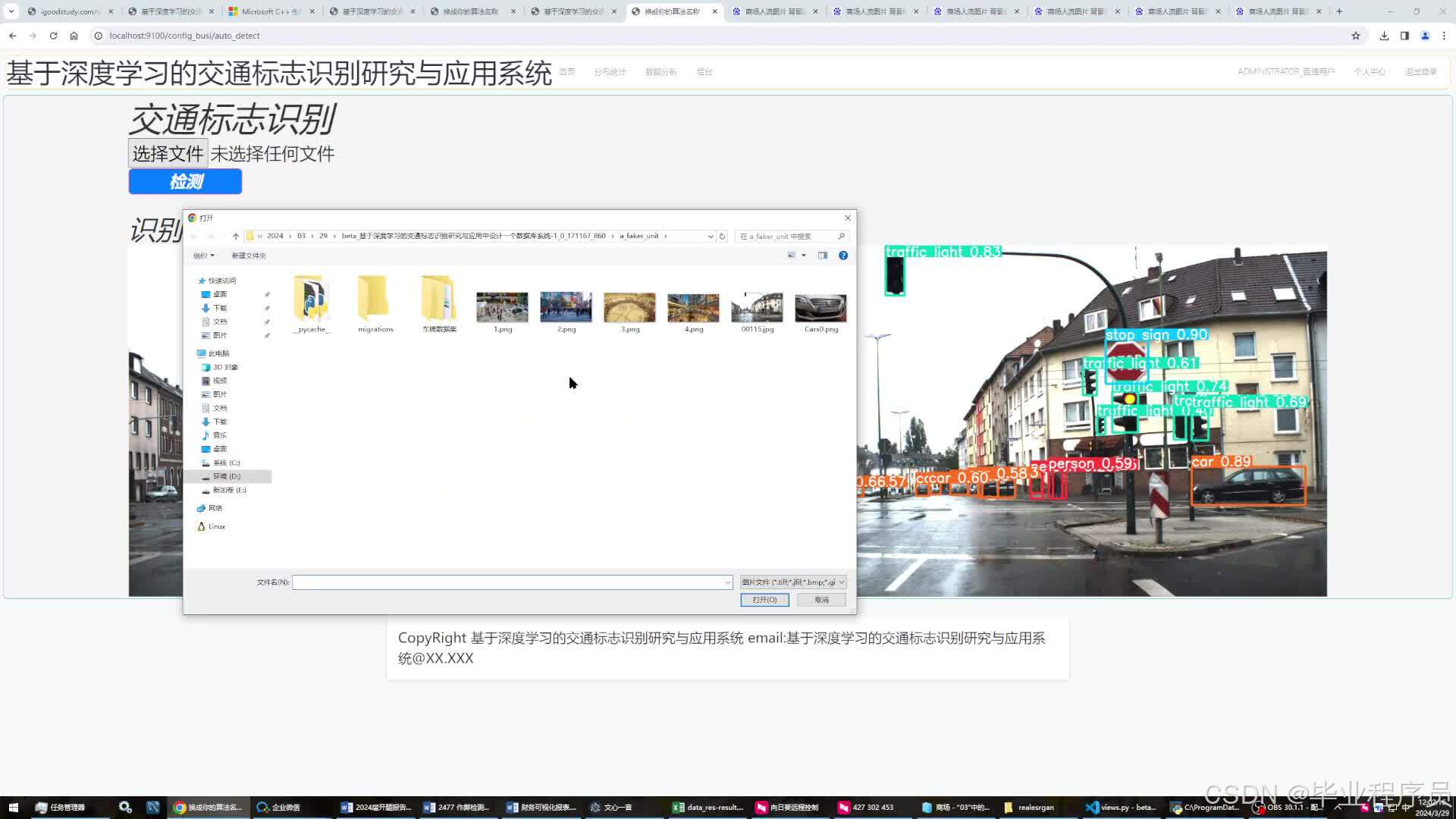Unpin 桌面 from Quick access
The width and height of the screenshot is (1456, 819).
[x=267, y=294]
